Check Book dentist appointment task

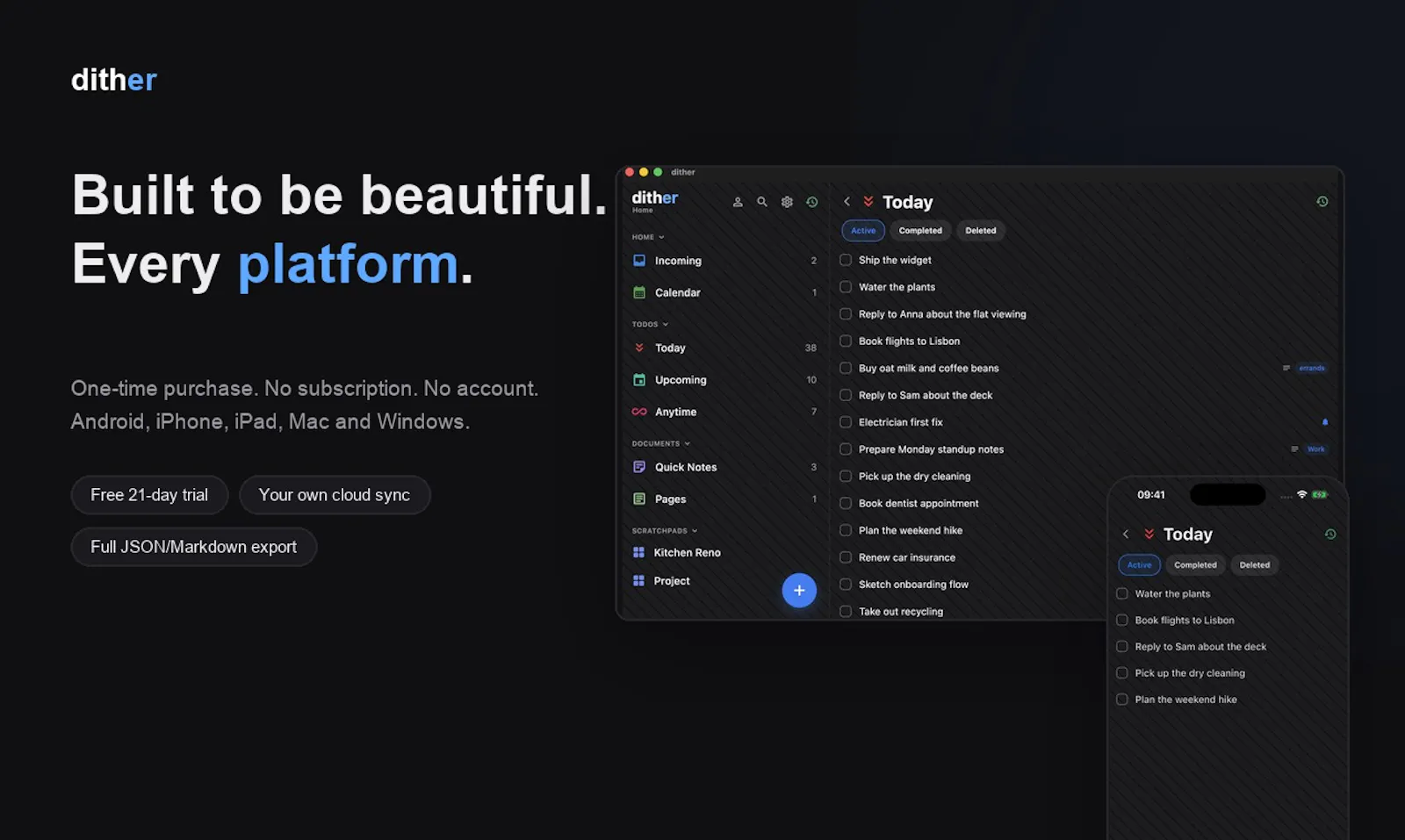pos(846,503)
